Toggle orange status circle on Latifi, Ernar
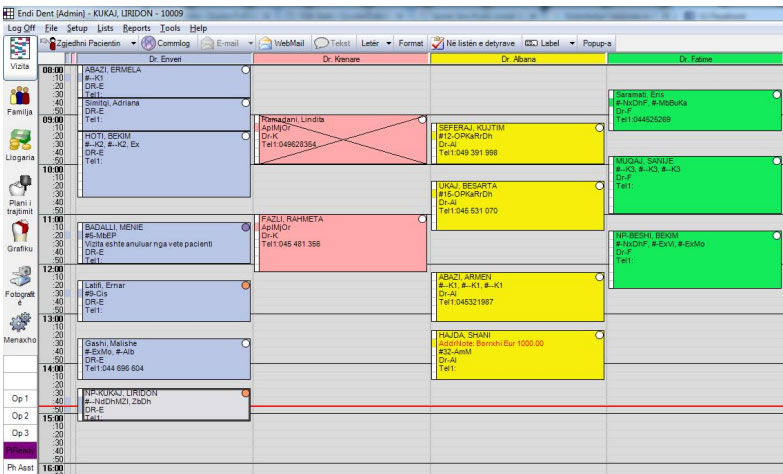Viewport: 783px width, 474px height. (245, 286)
